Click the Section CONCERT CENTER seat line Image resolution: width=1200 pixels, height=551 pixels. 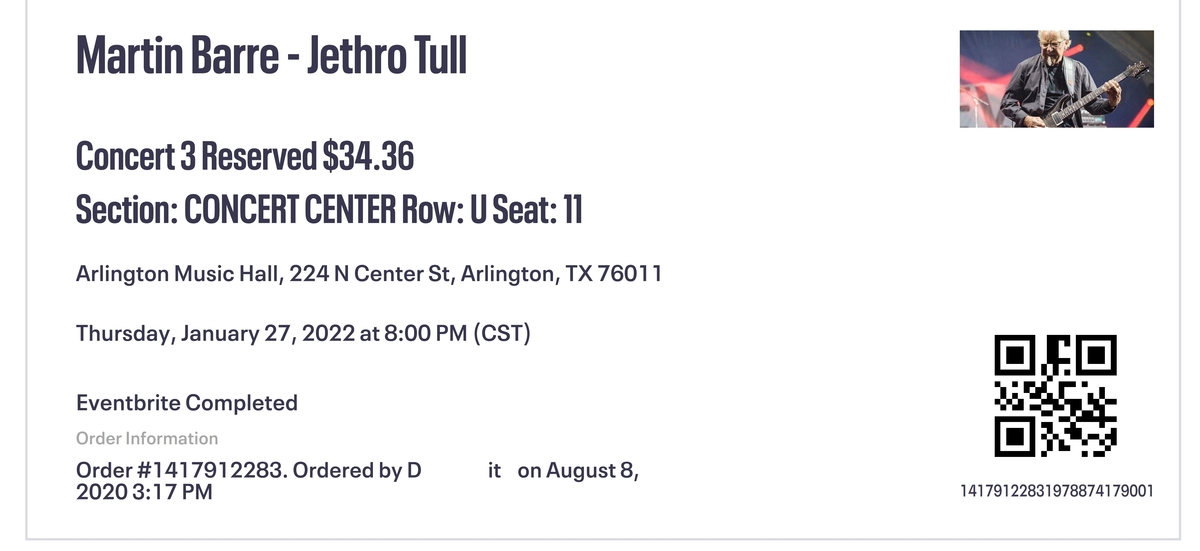click(x=329, y=210)
